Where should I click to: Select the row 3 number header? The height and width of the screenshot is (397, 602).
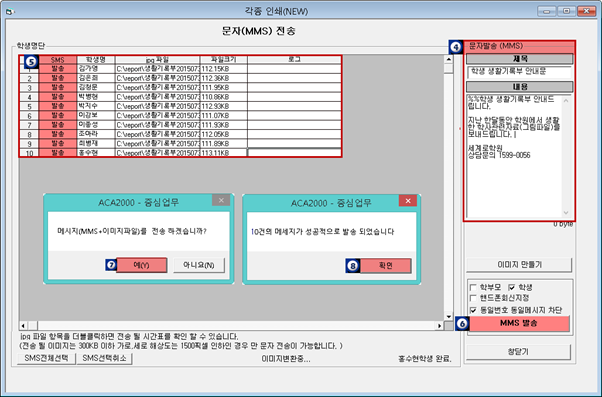click(x=29, y=88)
